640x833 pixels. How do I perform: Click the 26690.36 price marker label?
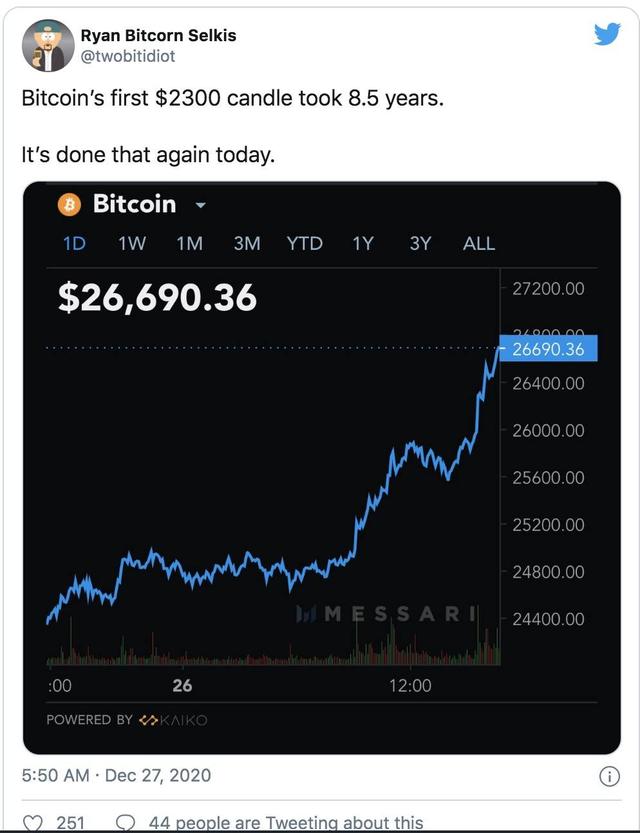tap(547, 348)
